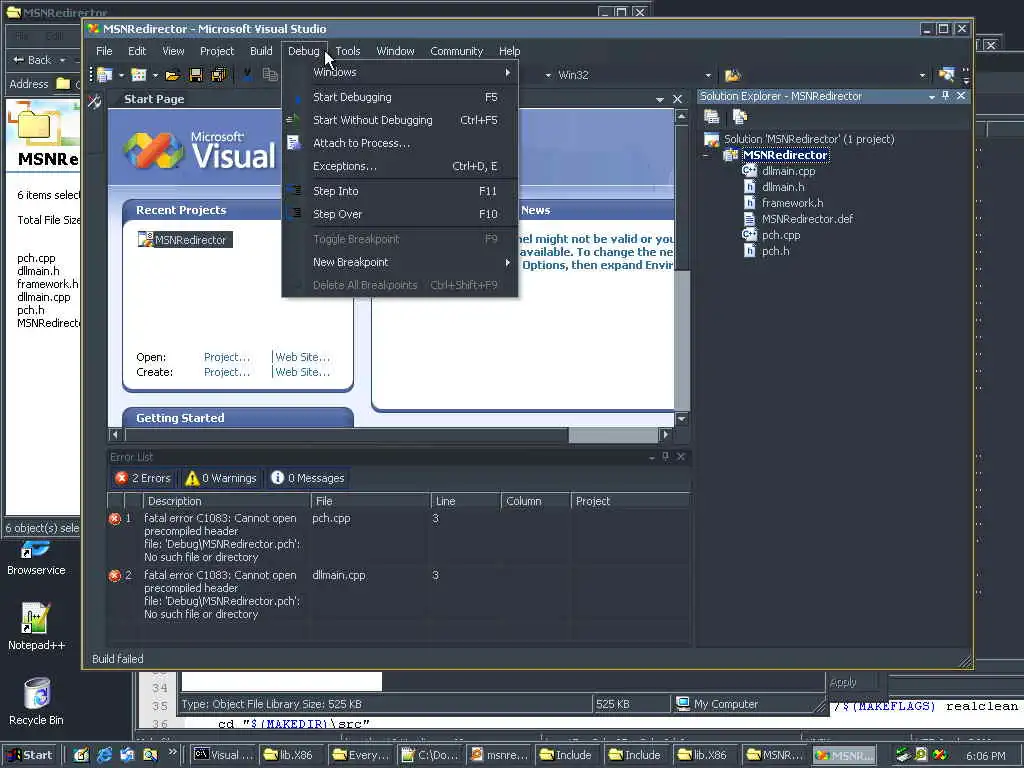
Task: Click the Description column header
Action: coord(227,501)
